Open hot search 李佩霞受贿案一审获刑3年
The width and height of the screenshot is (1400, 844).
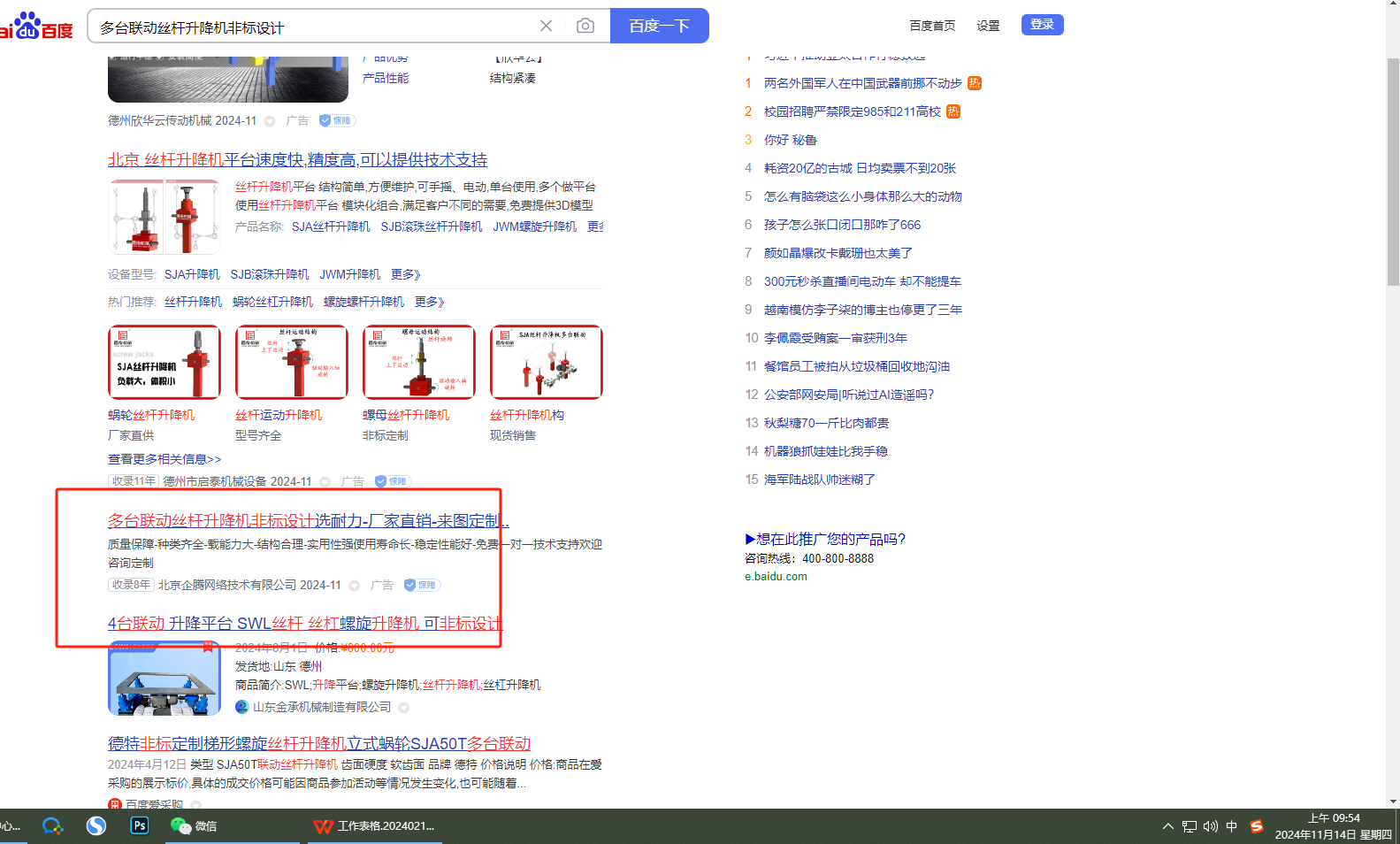[x=836, y=338]
